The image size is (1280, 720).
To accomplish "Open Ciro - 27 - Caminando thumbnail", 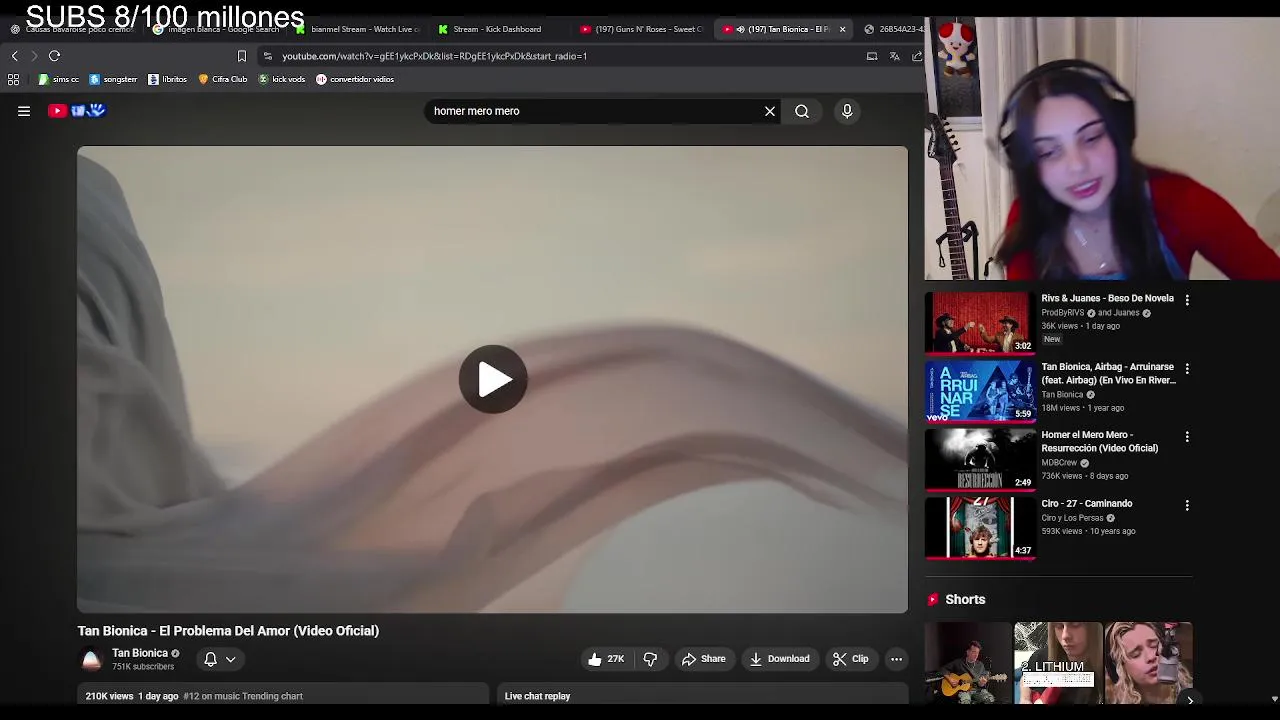I will pos(980,527).
